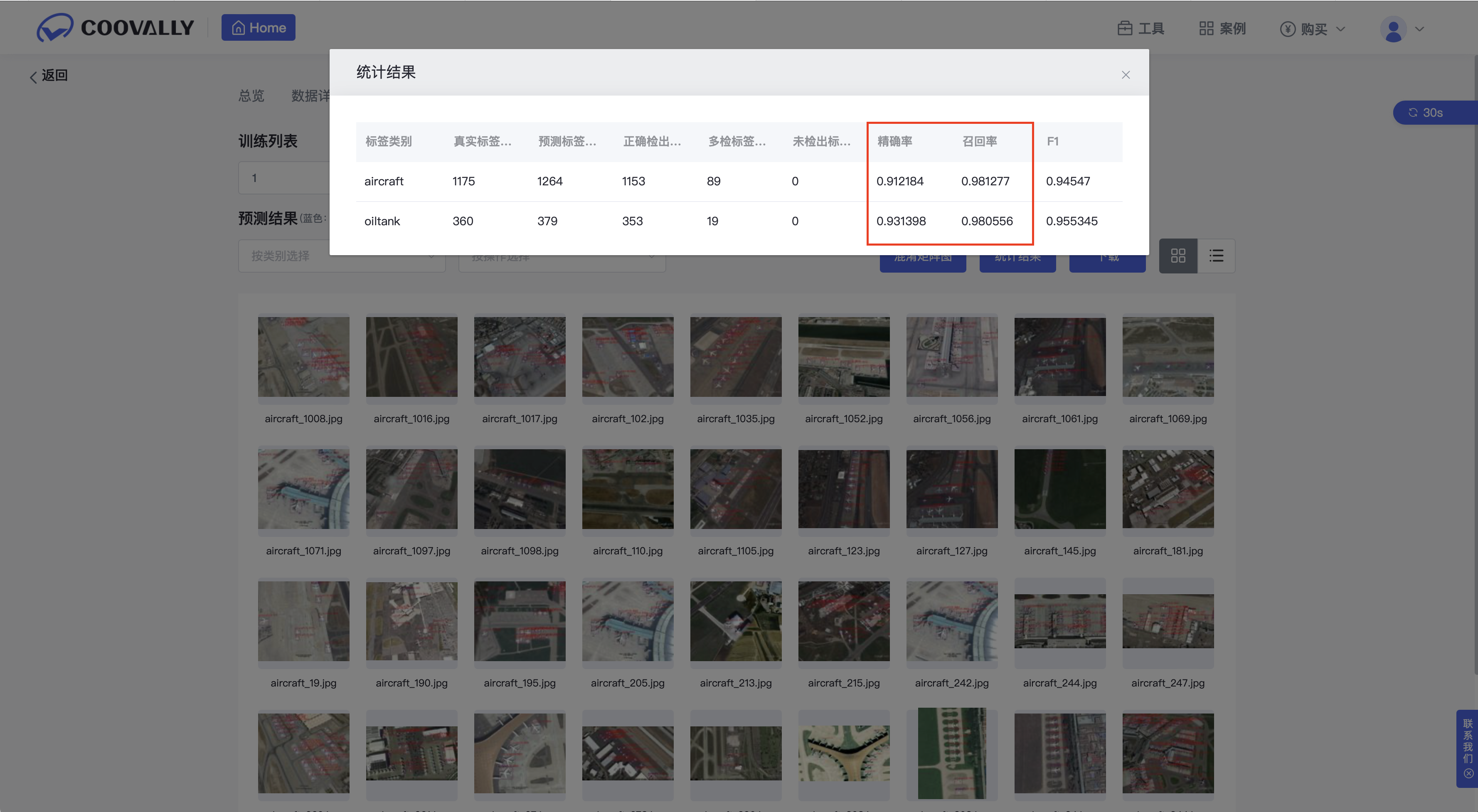The width and height of the screenshot is (1478, 812).
Task: Click the F1 column header
Action: point(1052,141)
